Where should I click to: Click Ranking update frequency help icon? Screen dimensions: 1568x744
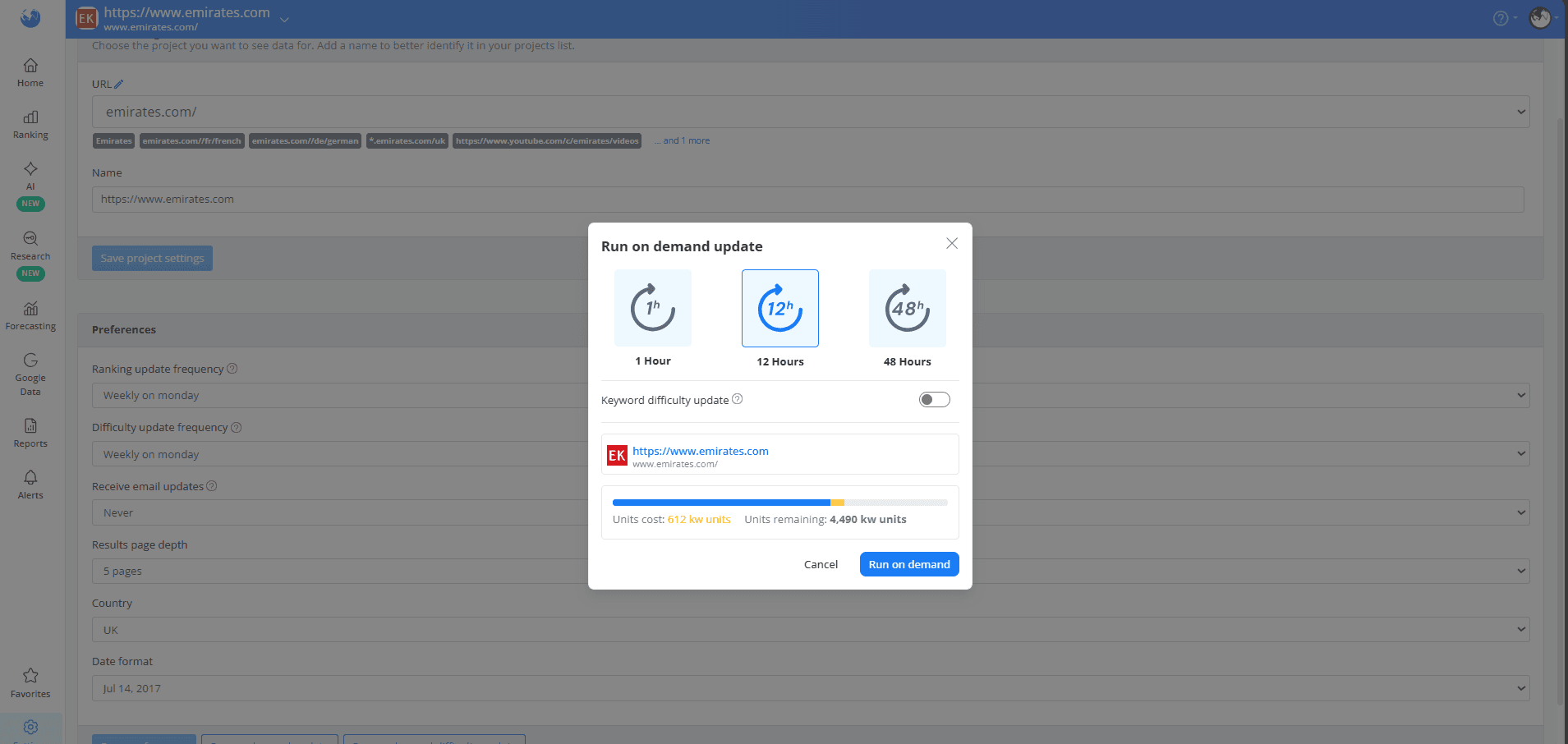[232, 369]
